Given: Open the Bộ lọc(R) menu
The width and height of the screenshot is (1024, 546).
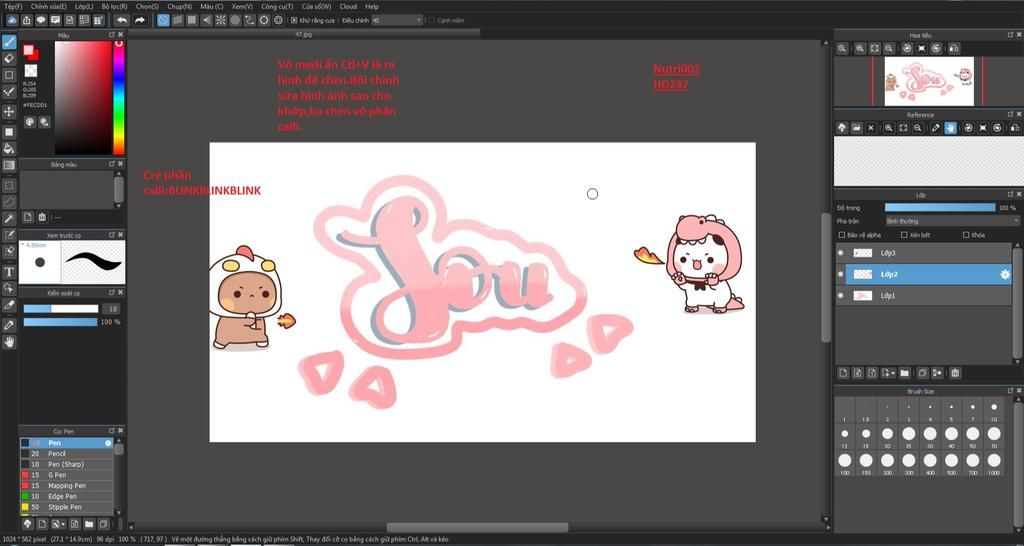Looking at the screenshot, I should coord(114,6).
